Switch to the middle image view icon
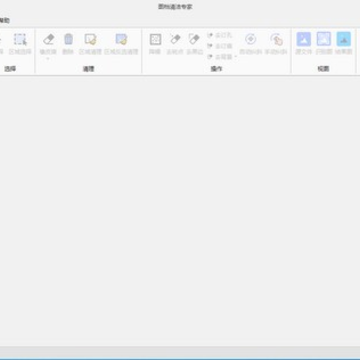 tap(324, 44)
